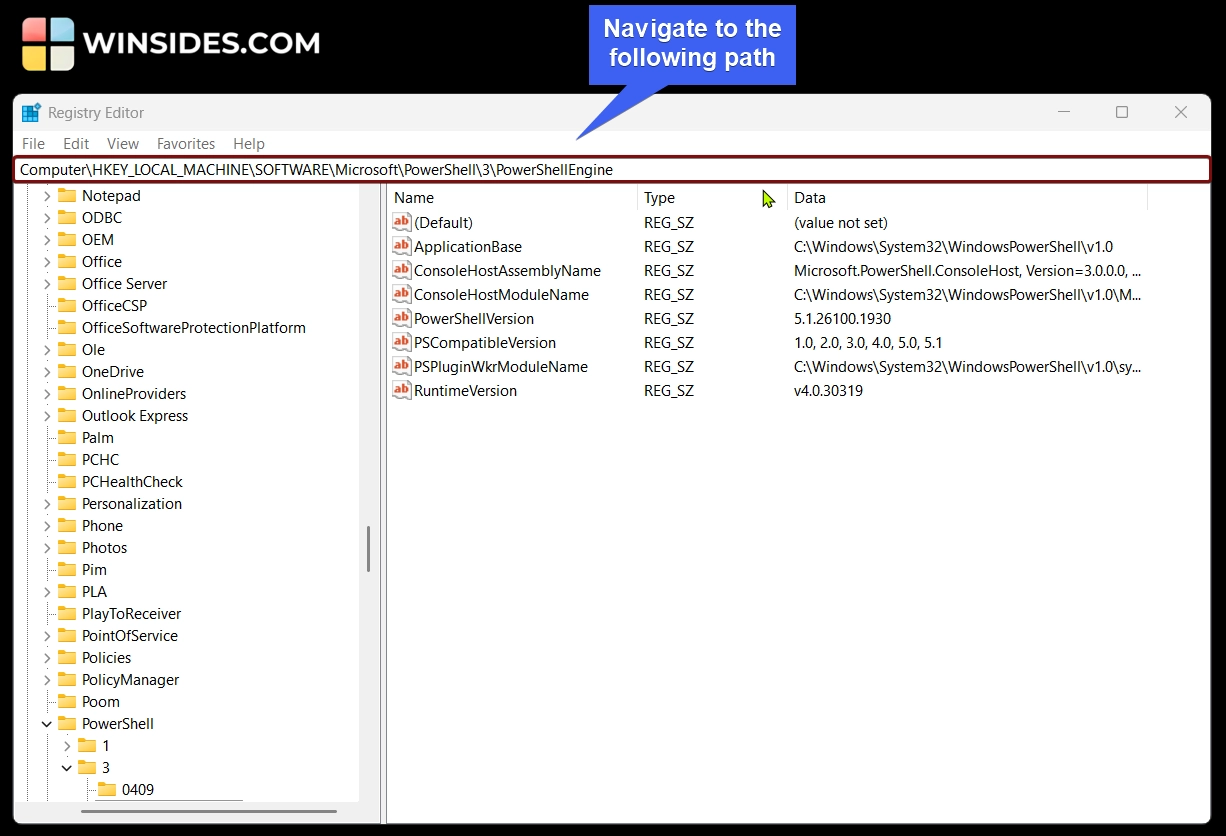Screen dimensions: 1226x836
Task: Expand the ODBC key
Action: tap(47, 218)
